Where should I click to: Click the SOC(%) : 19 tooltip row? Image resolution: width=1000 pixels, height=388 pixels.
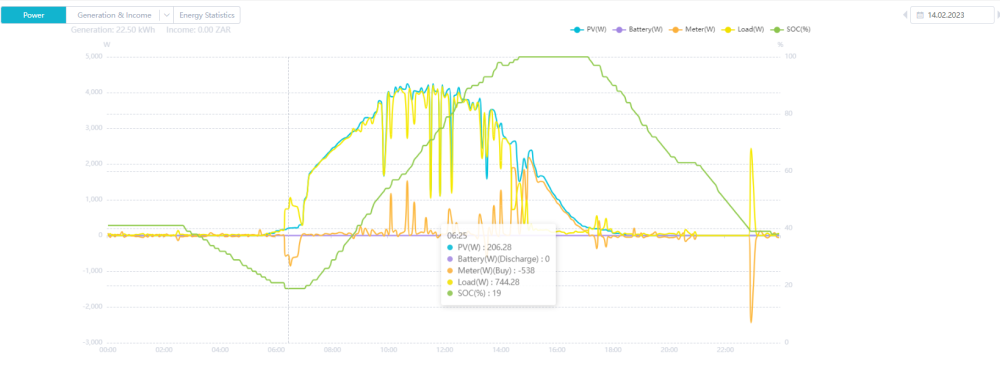tap(475, 294)
